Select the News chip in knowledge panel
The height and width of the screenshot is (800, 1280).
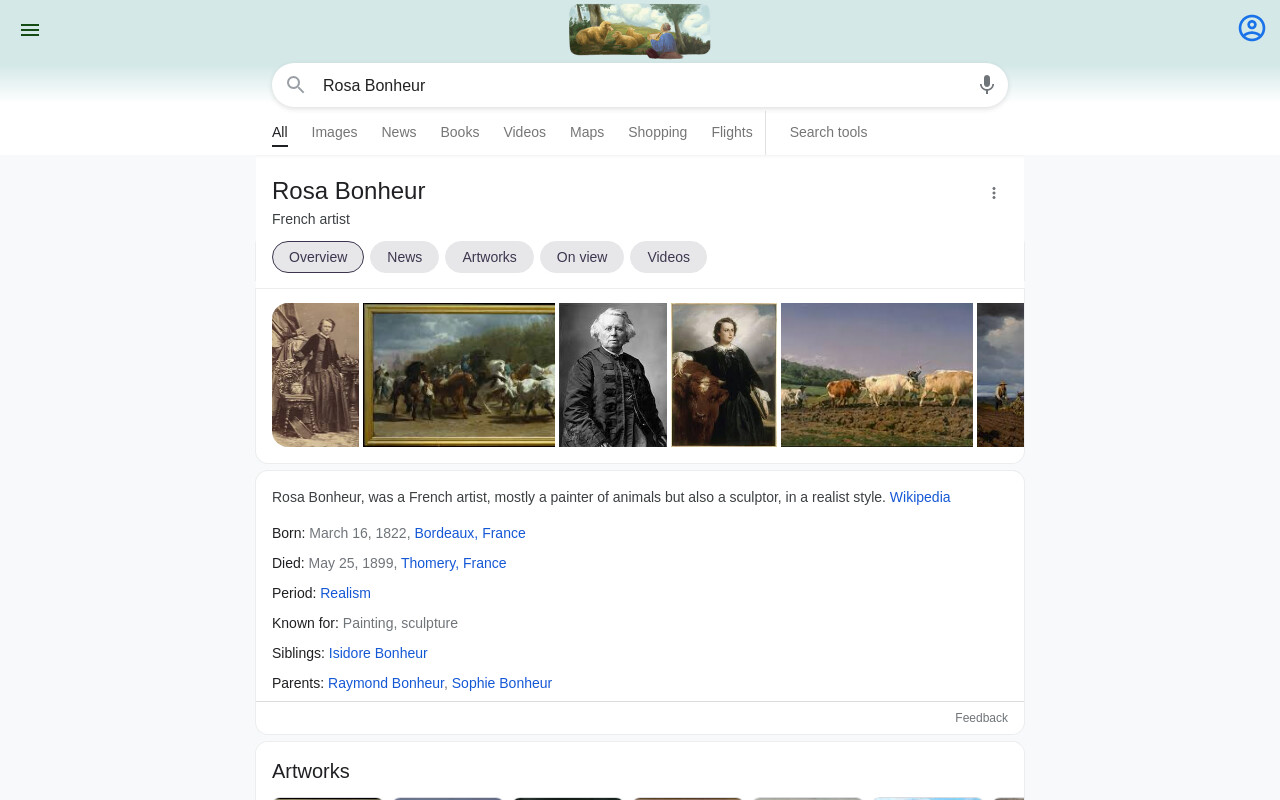[405, 257]
